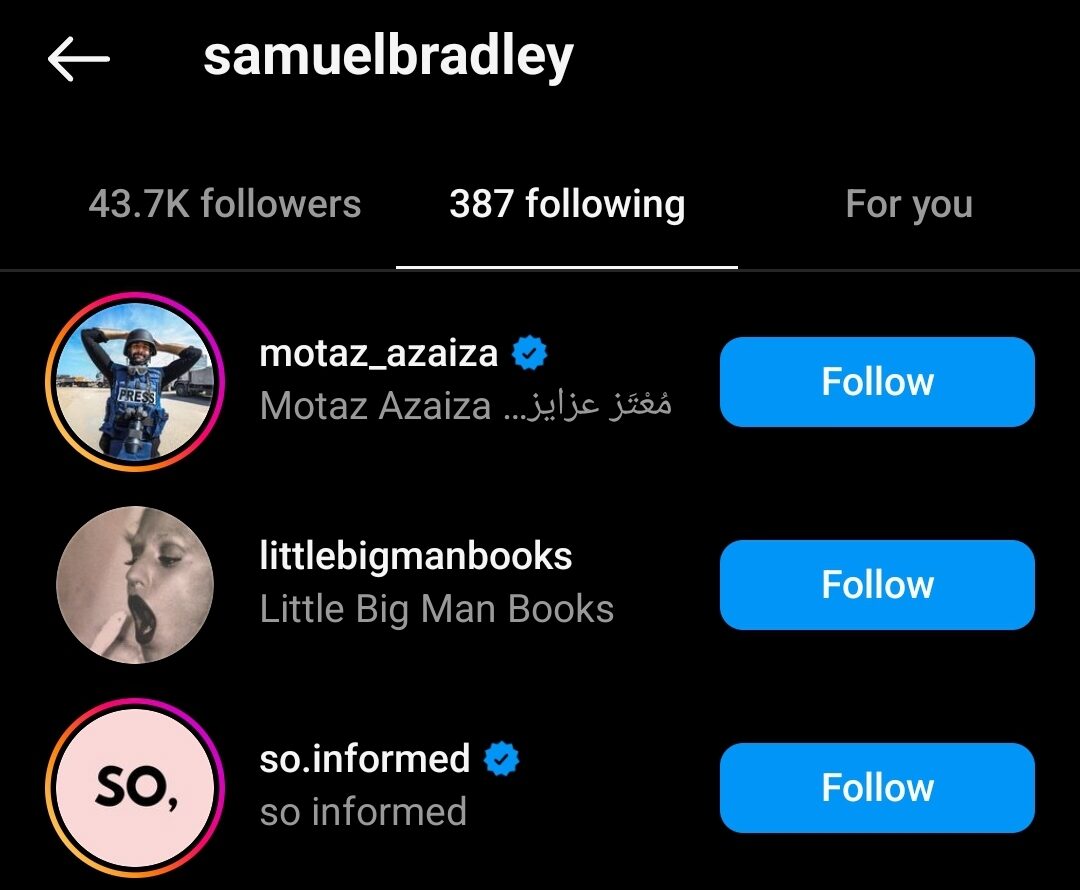Open littlebigmanbooks username link
Viewport: 1080px width, 890px height.
pyautogui.click(x=415, y=556)
